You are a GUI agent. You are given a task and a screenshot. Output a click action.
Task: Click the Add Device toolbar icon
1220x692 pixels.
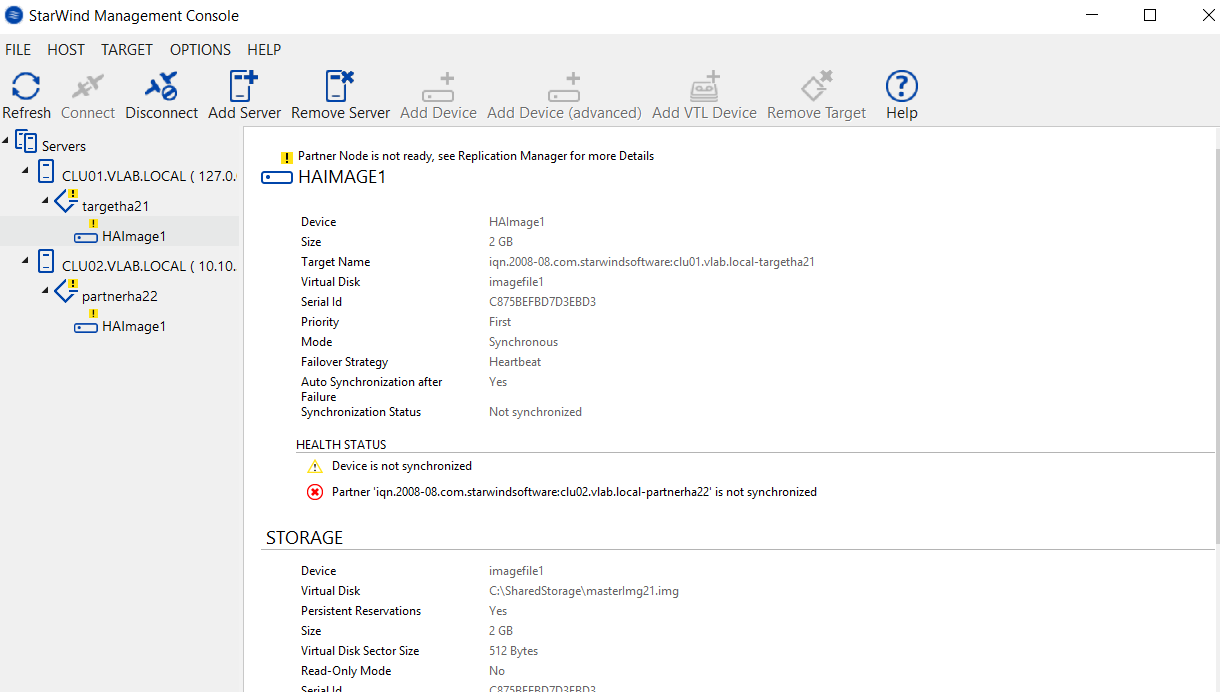pos(438,86)
